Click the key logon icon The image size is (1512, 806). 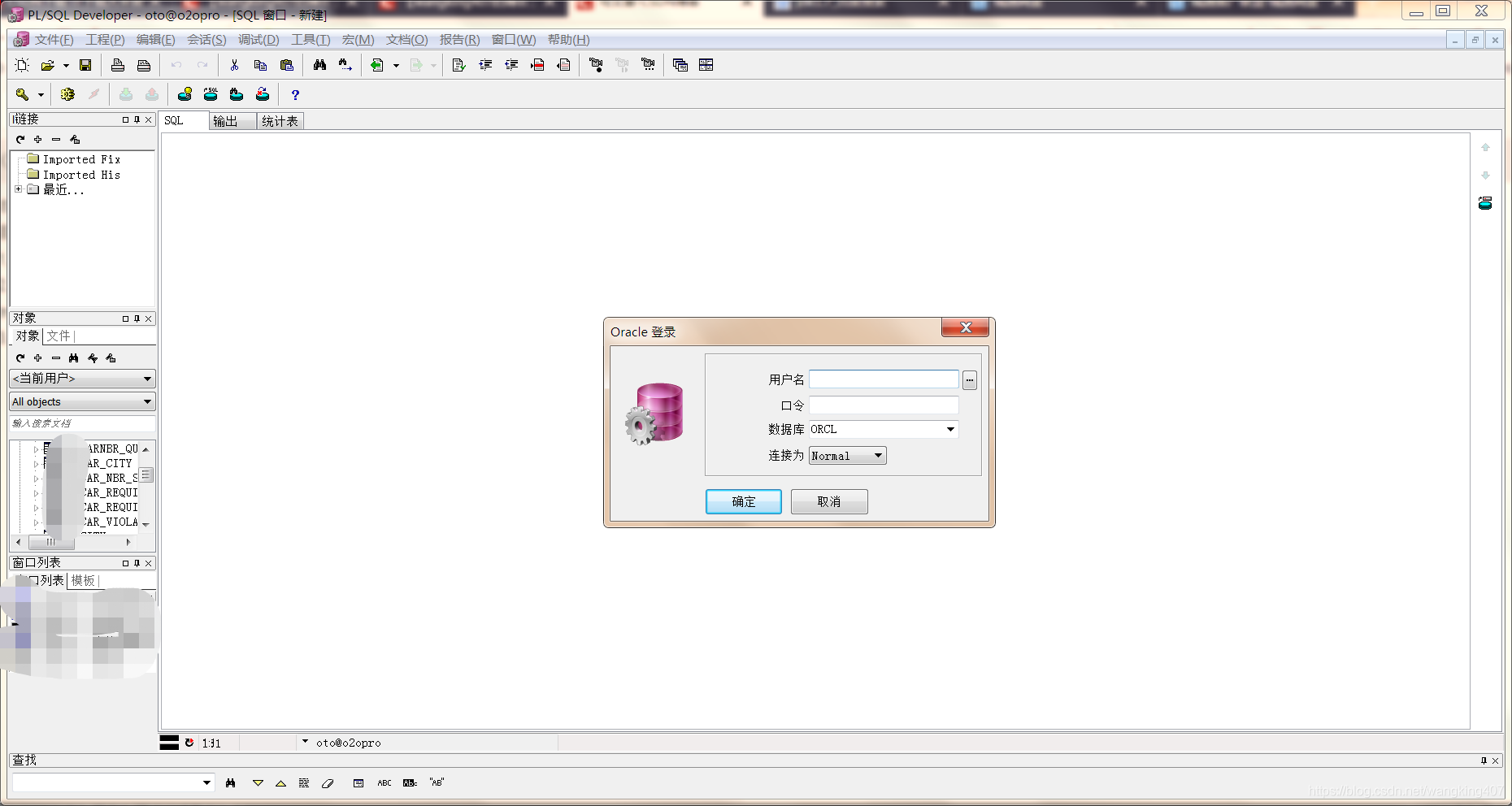tap(22, 94)
